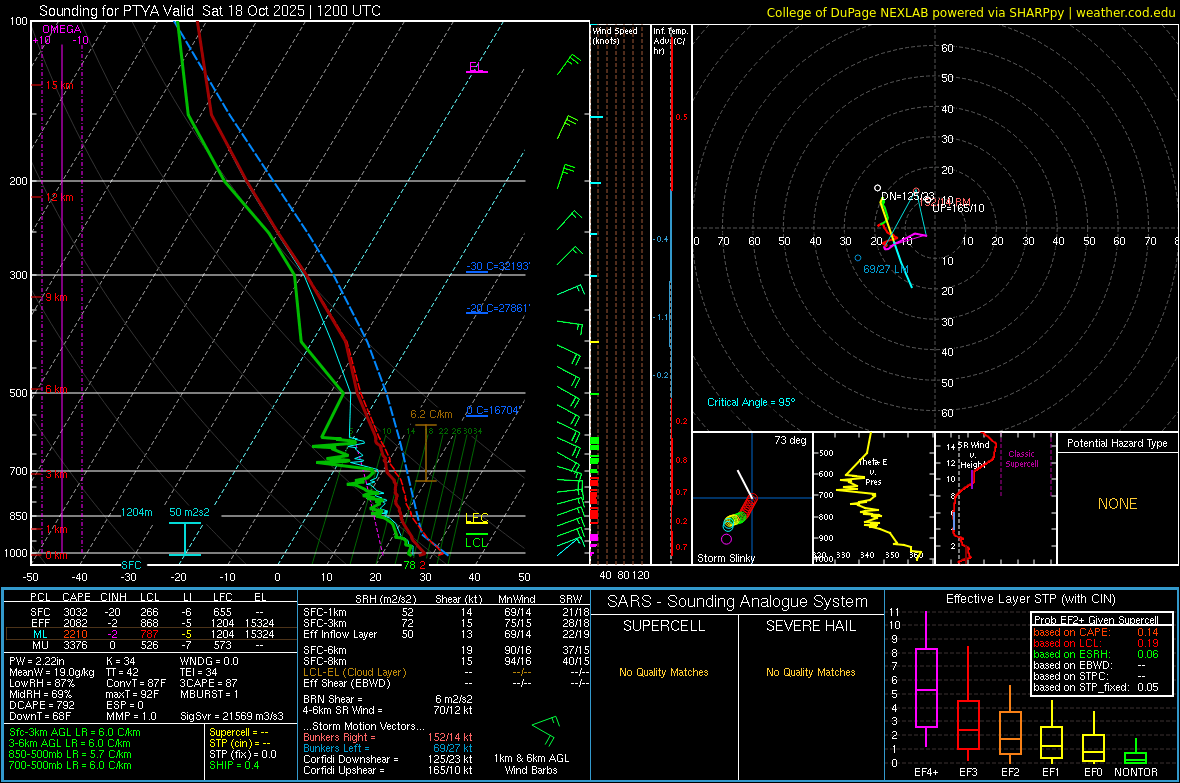The image size is (1180, 783).
Task: Select the highlighted ML parcel row
Action: click(x=151, y=634)
